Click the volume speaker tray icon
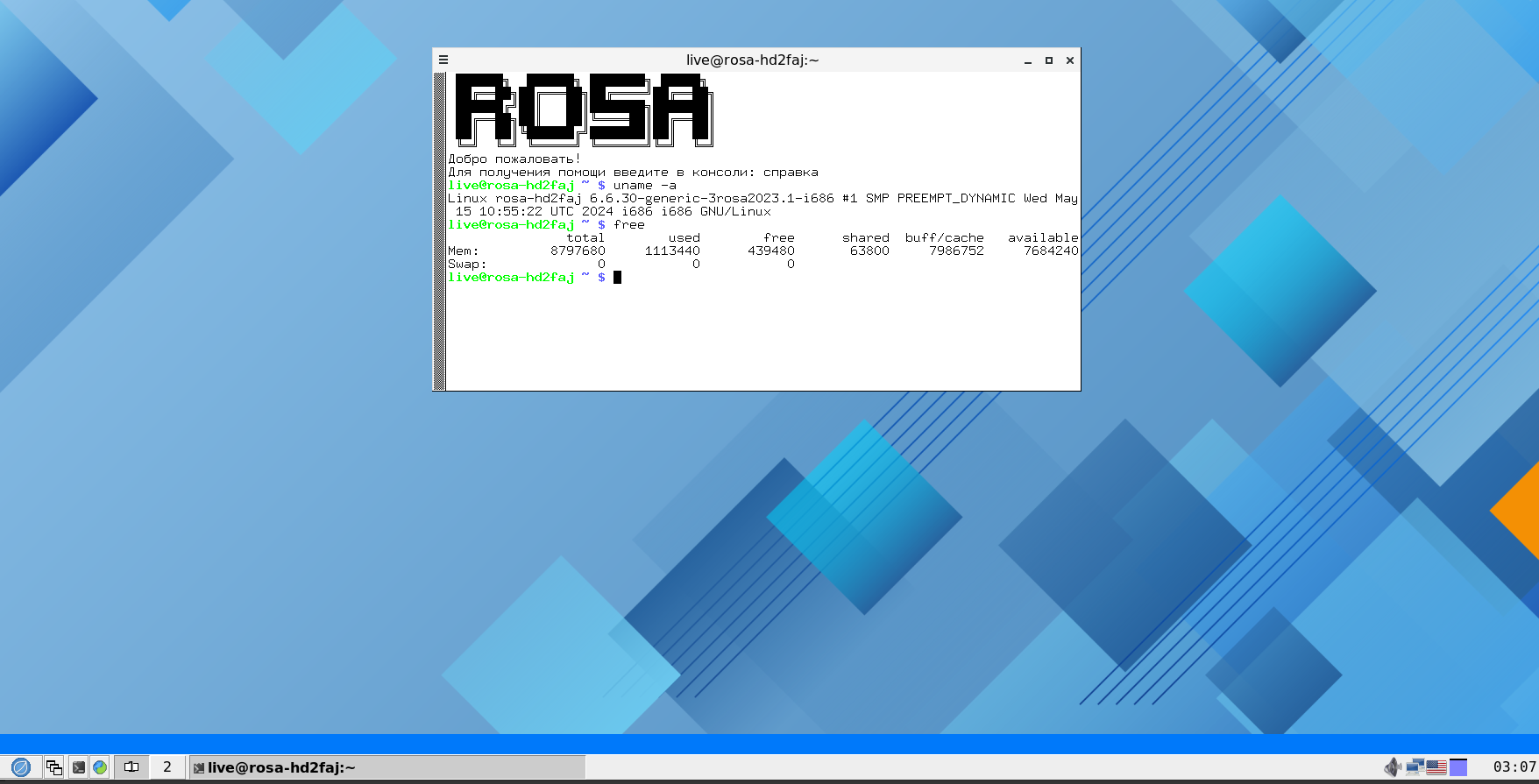 pyautogui.click(x=1392, y=767)
